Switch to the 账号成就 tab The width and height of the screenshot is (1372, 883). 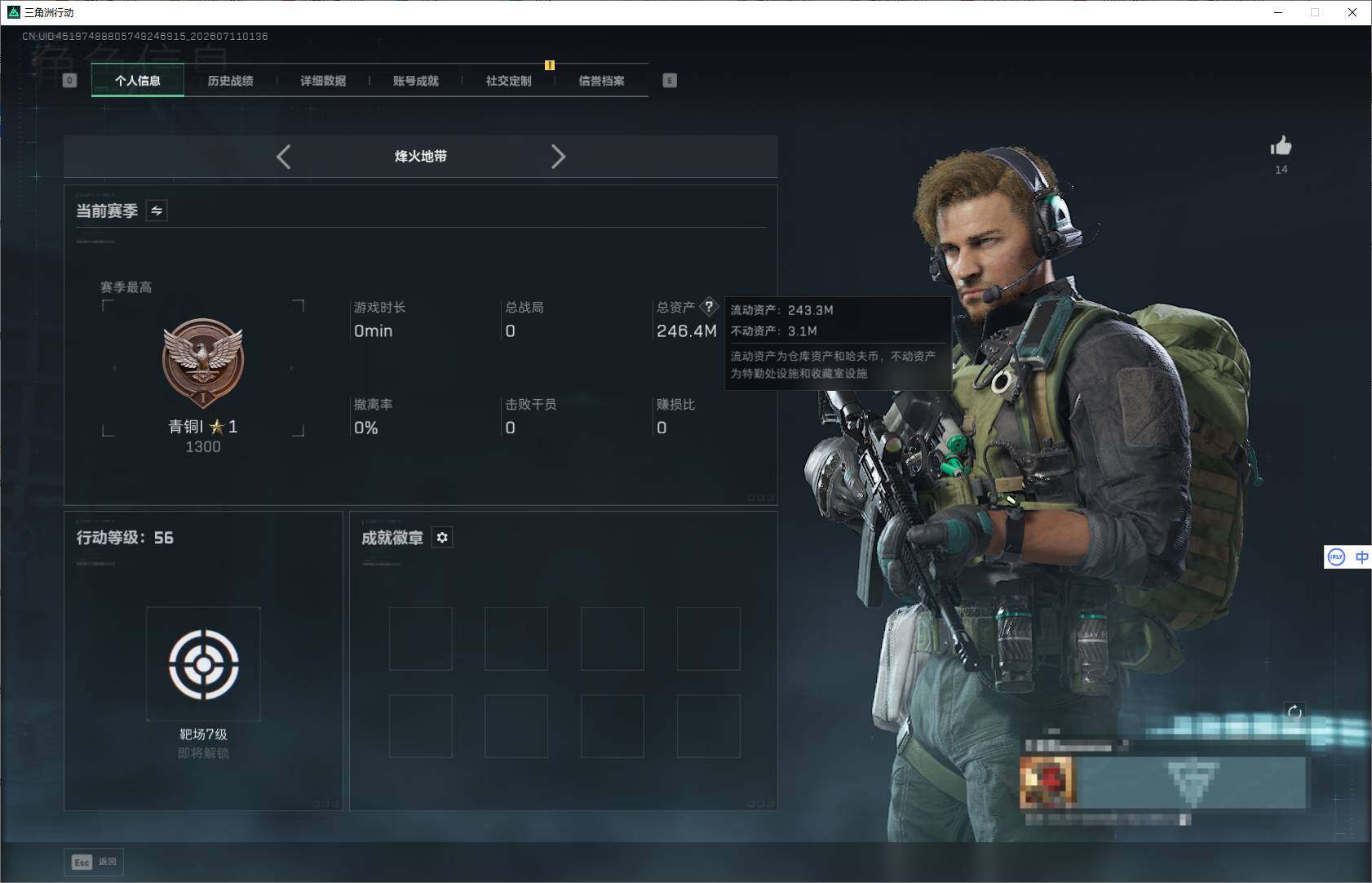click(x=416, y=81)
